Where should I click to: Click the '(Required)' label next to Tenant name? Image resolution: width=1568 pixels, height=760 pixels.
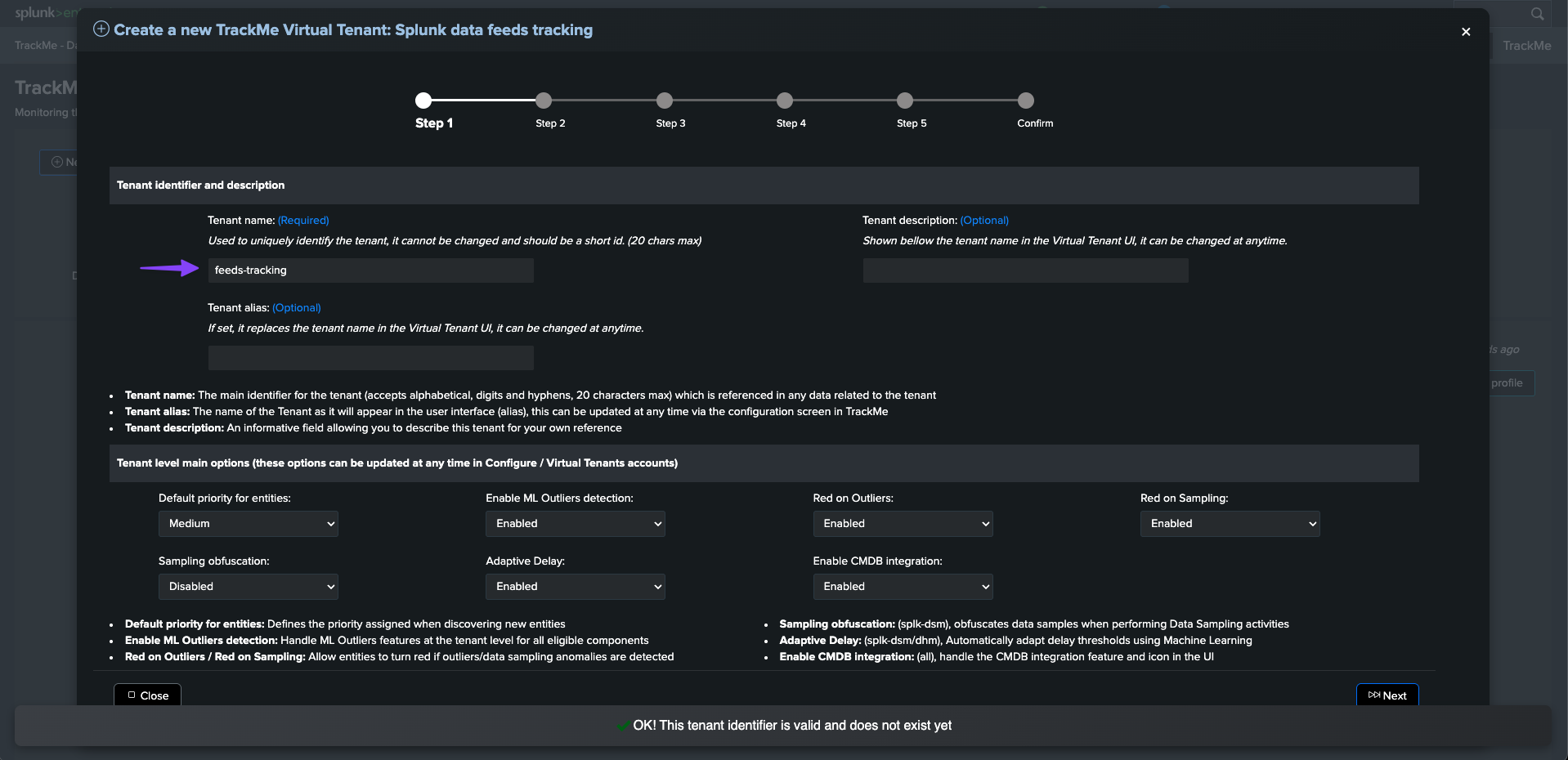(303, 221)
